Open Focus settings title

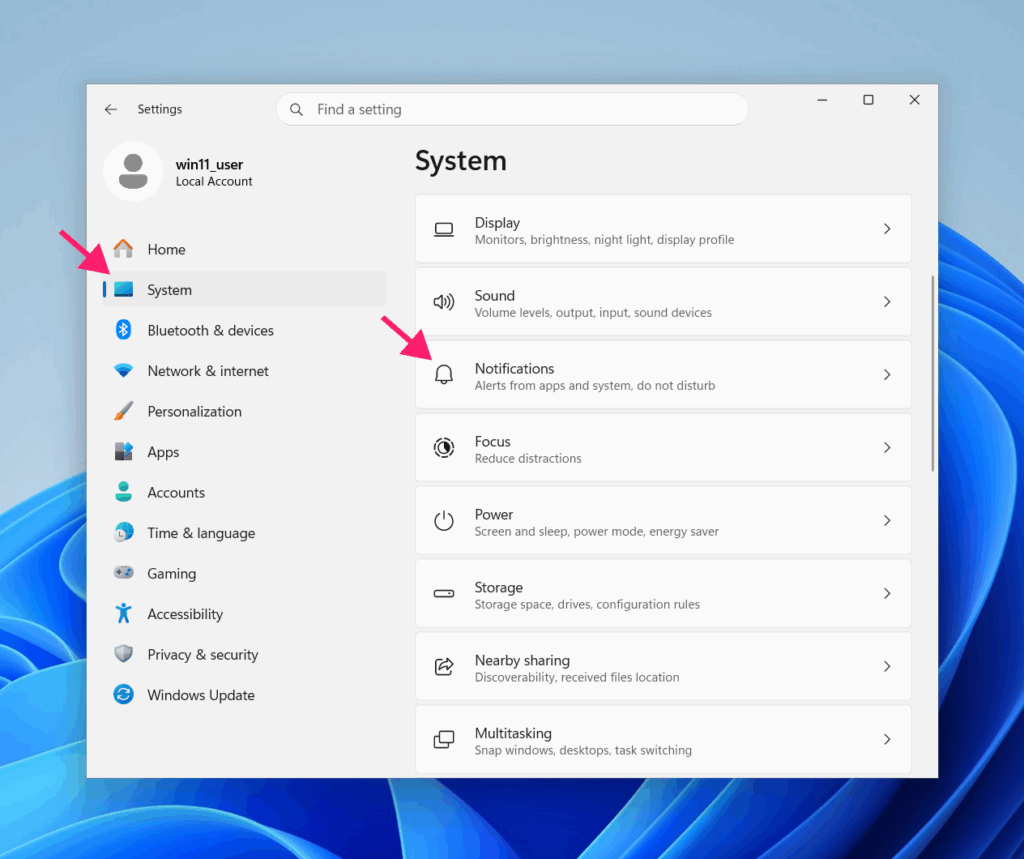click(492, 442)
